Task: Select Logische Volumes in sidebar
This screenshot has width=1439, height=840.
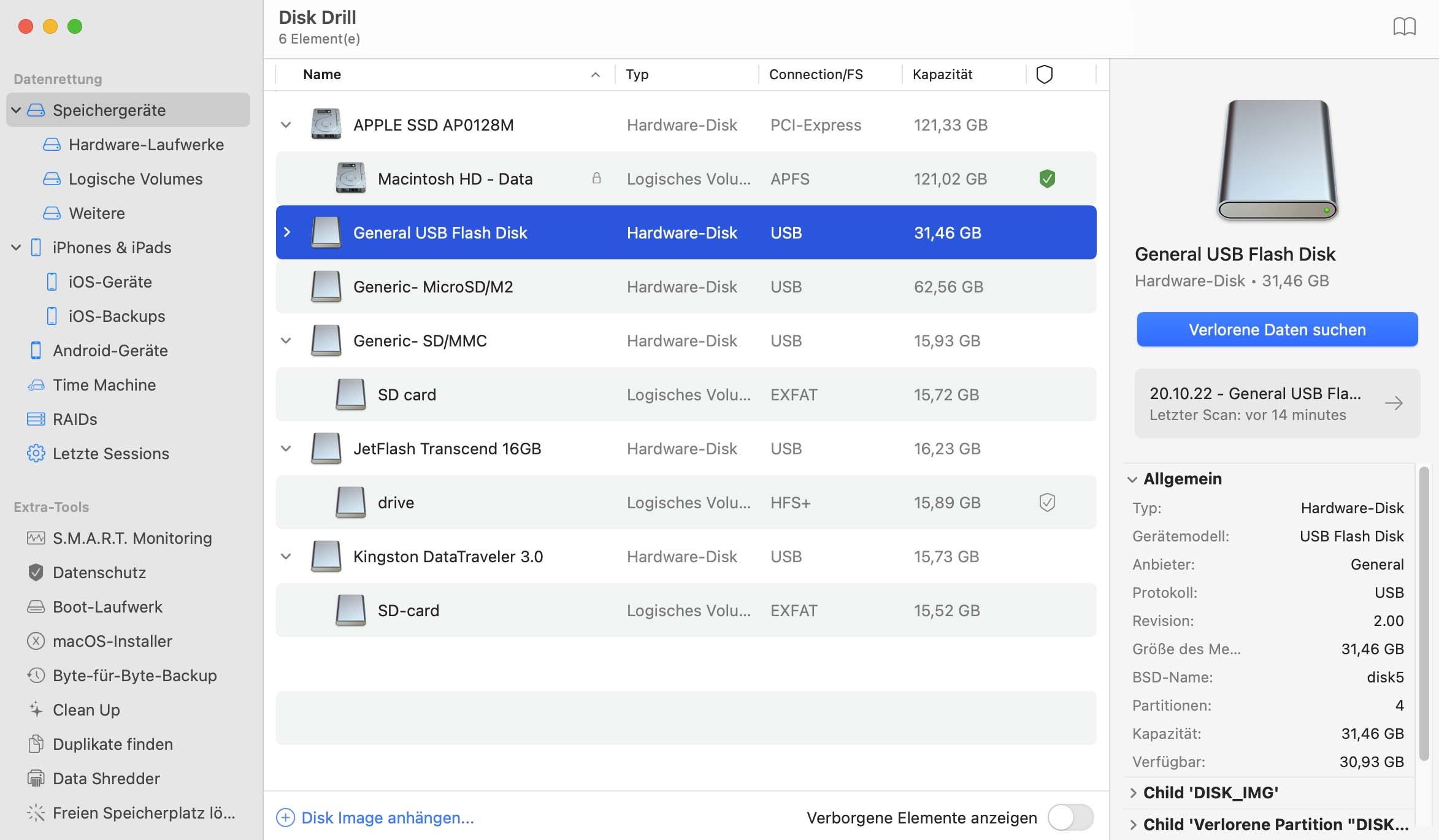Action: pos(135,178)
